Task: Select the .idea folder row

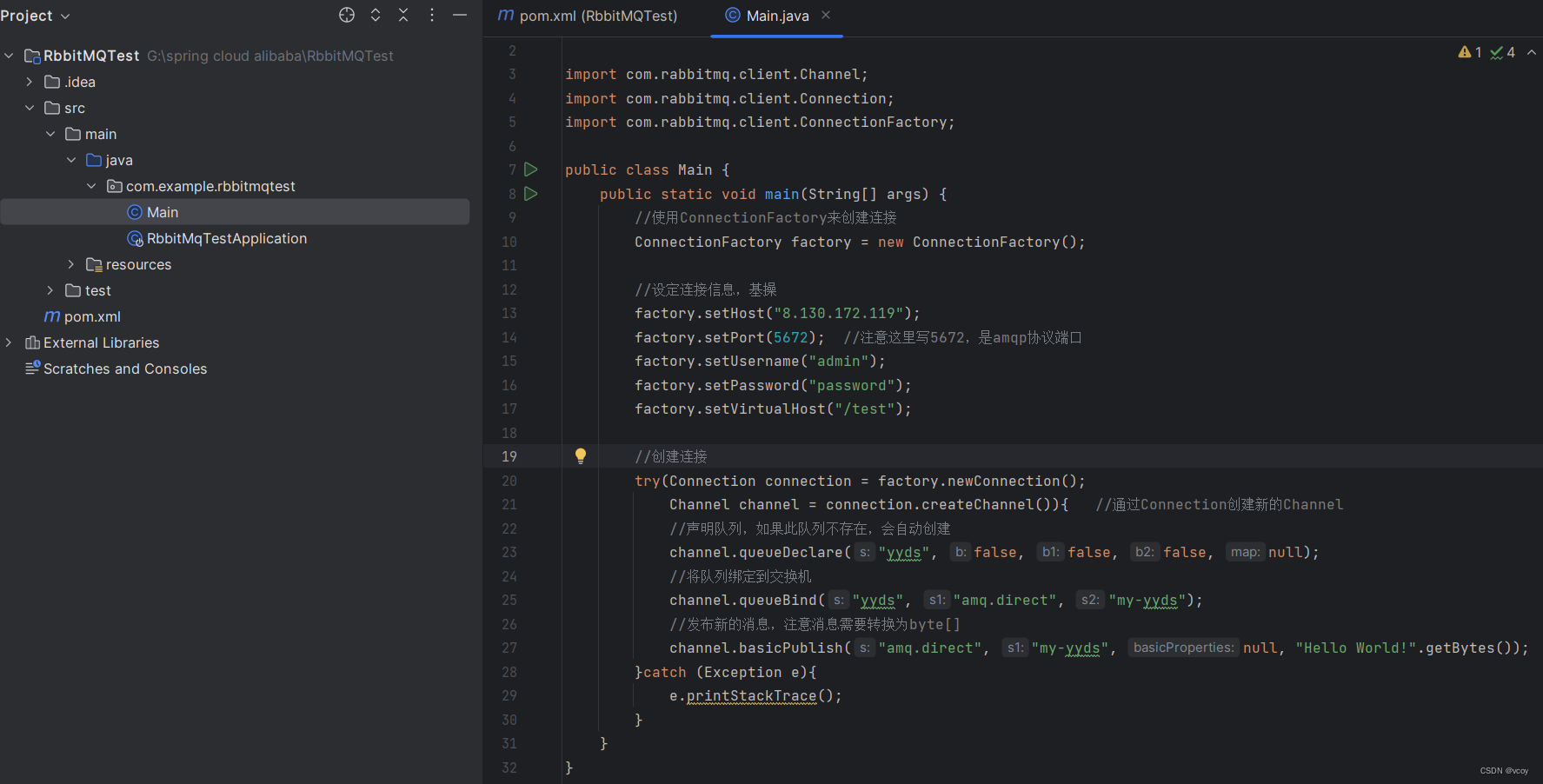Action: pyautogui.click(x=235, y=82)
